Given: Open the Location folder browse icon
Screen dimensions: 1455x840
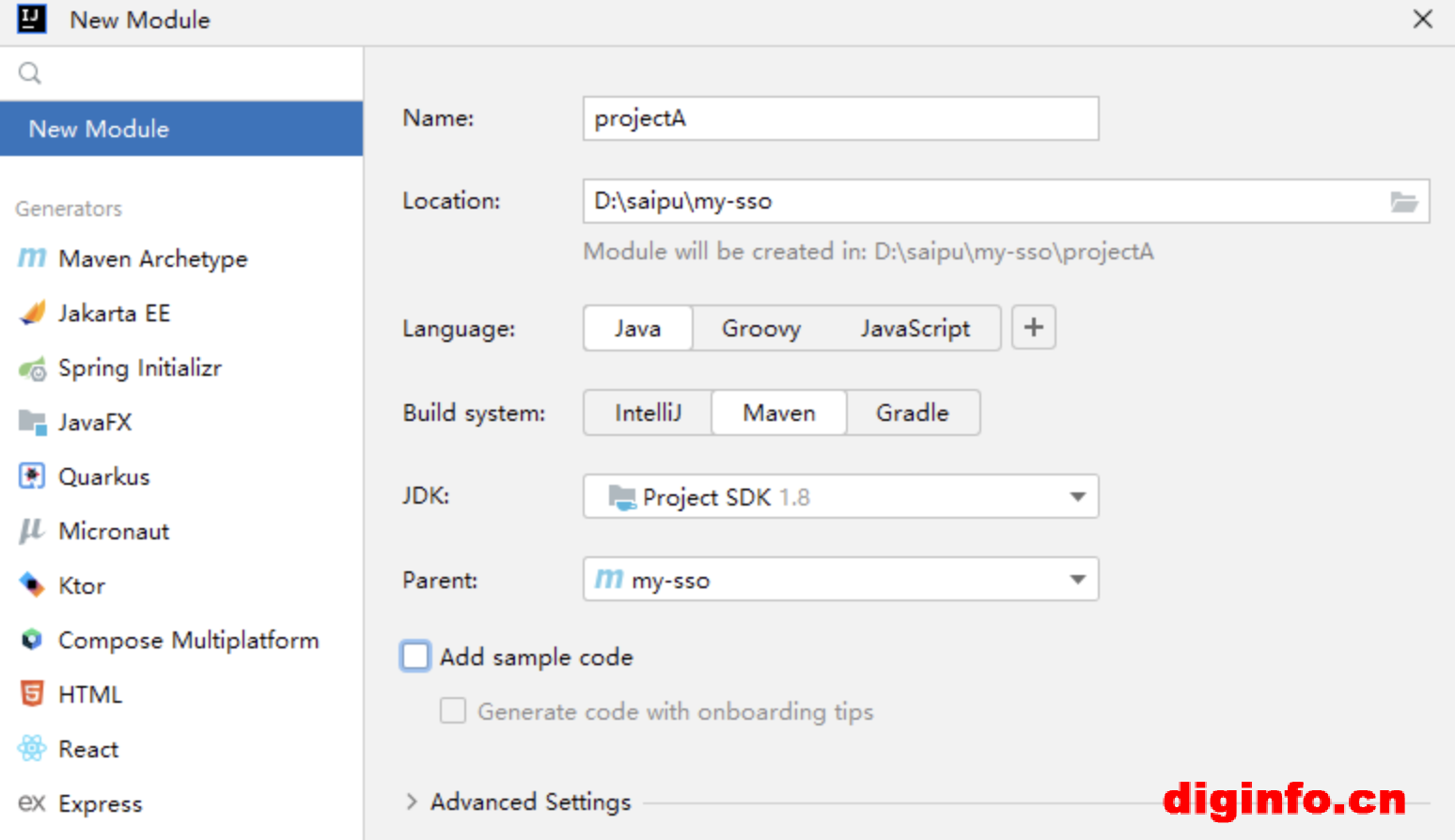Looking at the screenshot, I should click(1403, 202).
